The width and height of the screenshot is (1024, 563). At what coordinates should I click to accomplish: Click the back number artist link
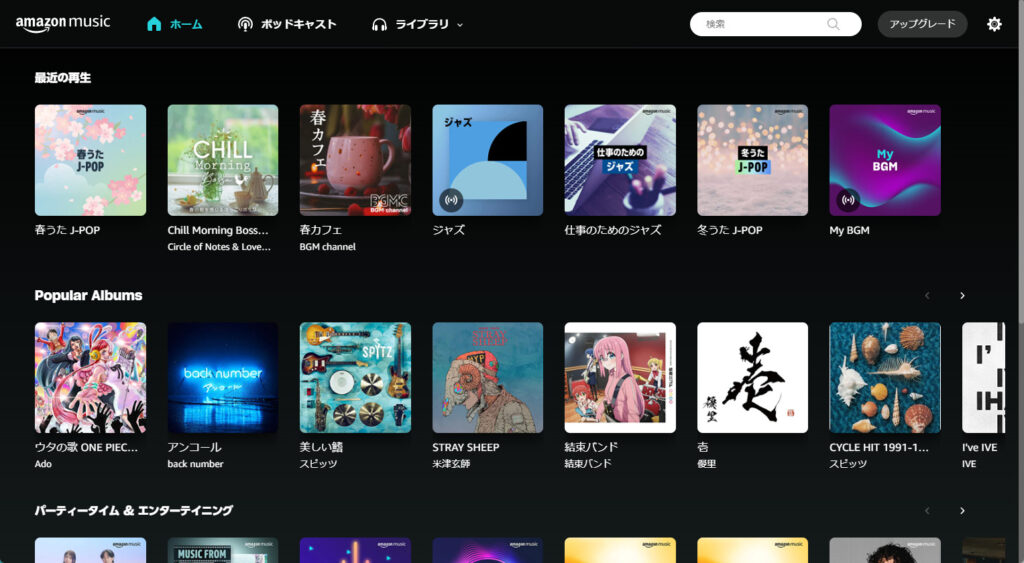pos(195,464)
